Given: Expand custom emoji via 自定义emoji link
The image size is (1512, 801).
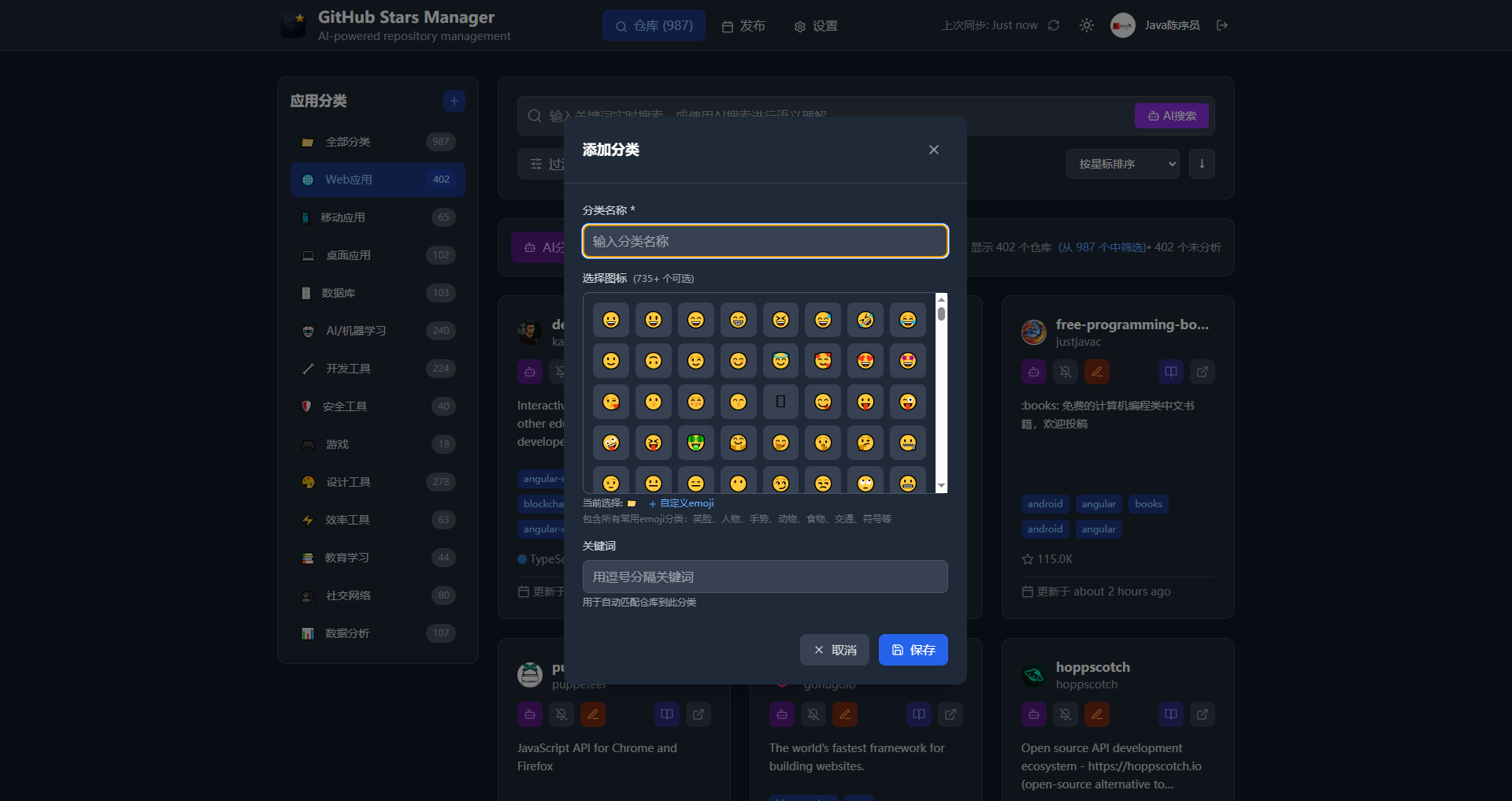Looking at the screenshot, I should click(x=682, y=503).
